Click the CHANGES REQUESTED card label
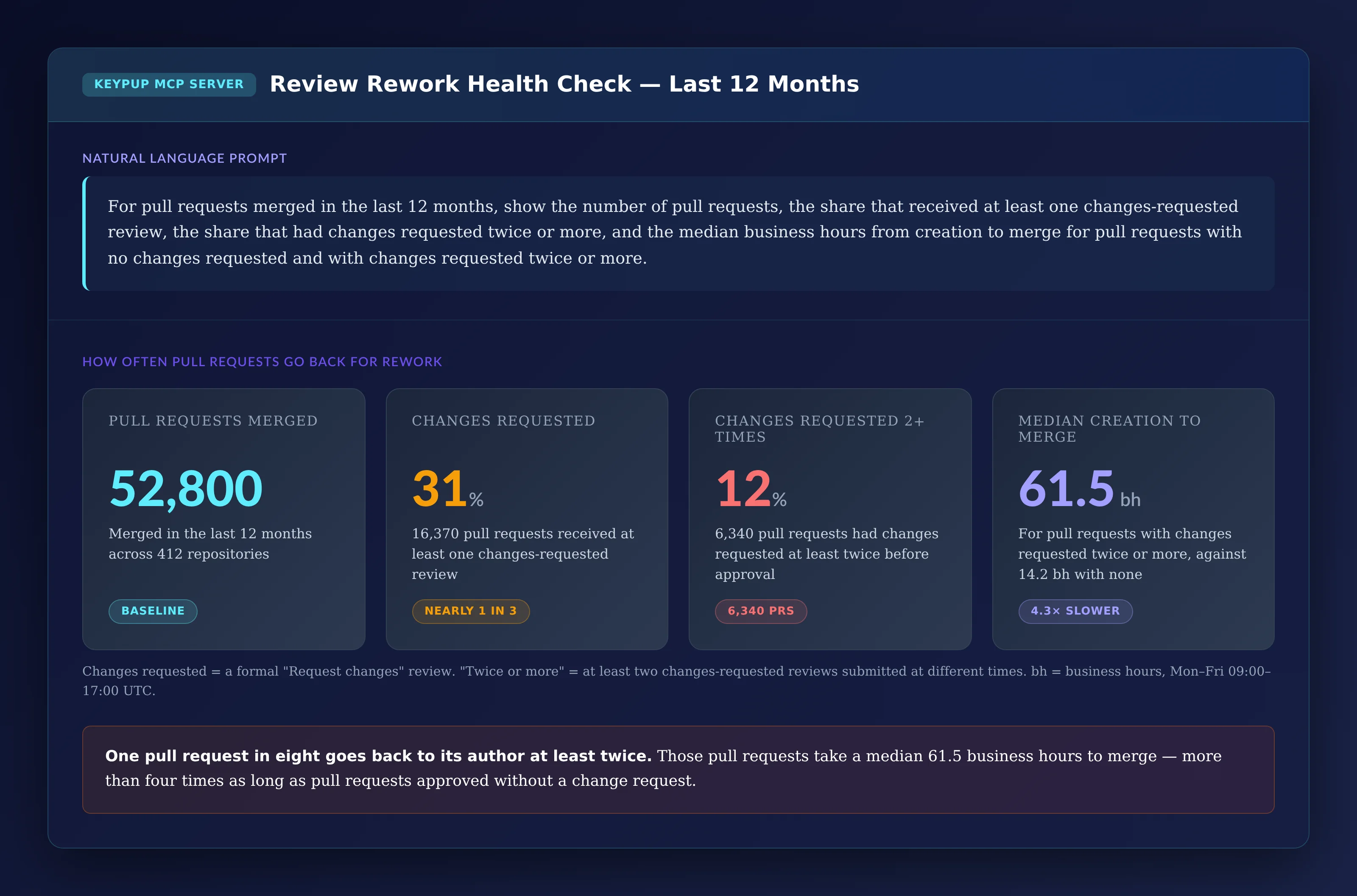The image size is (1357, 896). click(x=503, y=420)
